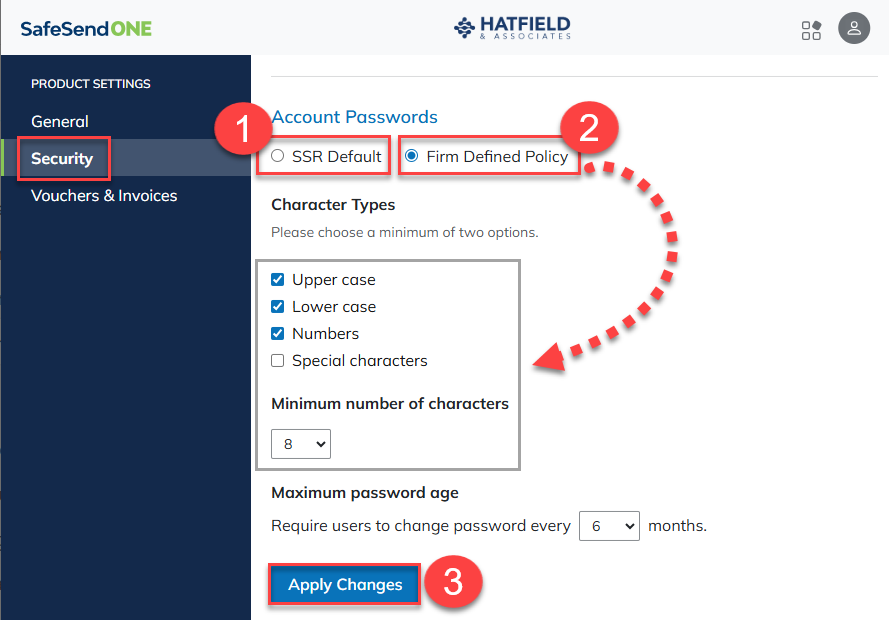Select the SSR Default radio button
Viewport: 889px width, 620px height.
[x=277, y=156]
